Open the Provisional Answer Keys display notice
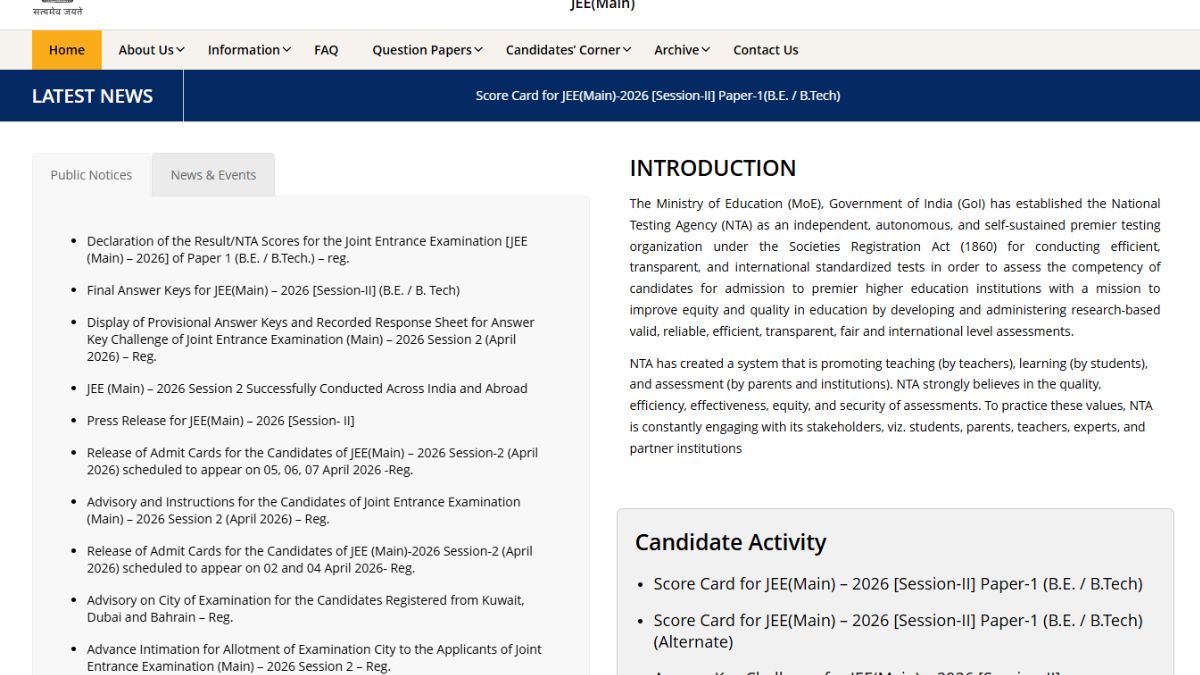The image size is (1200, 675). pos(310,339)
